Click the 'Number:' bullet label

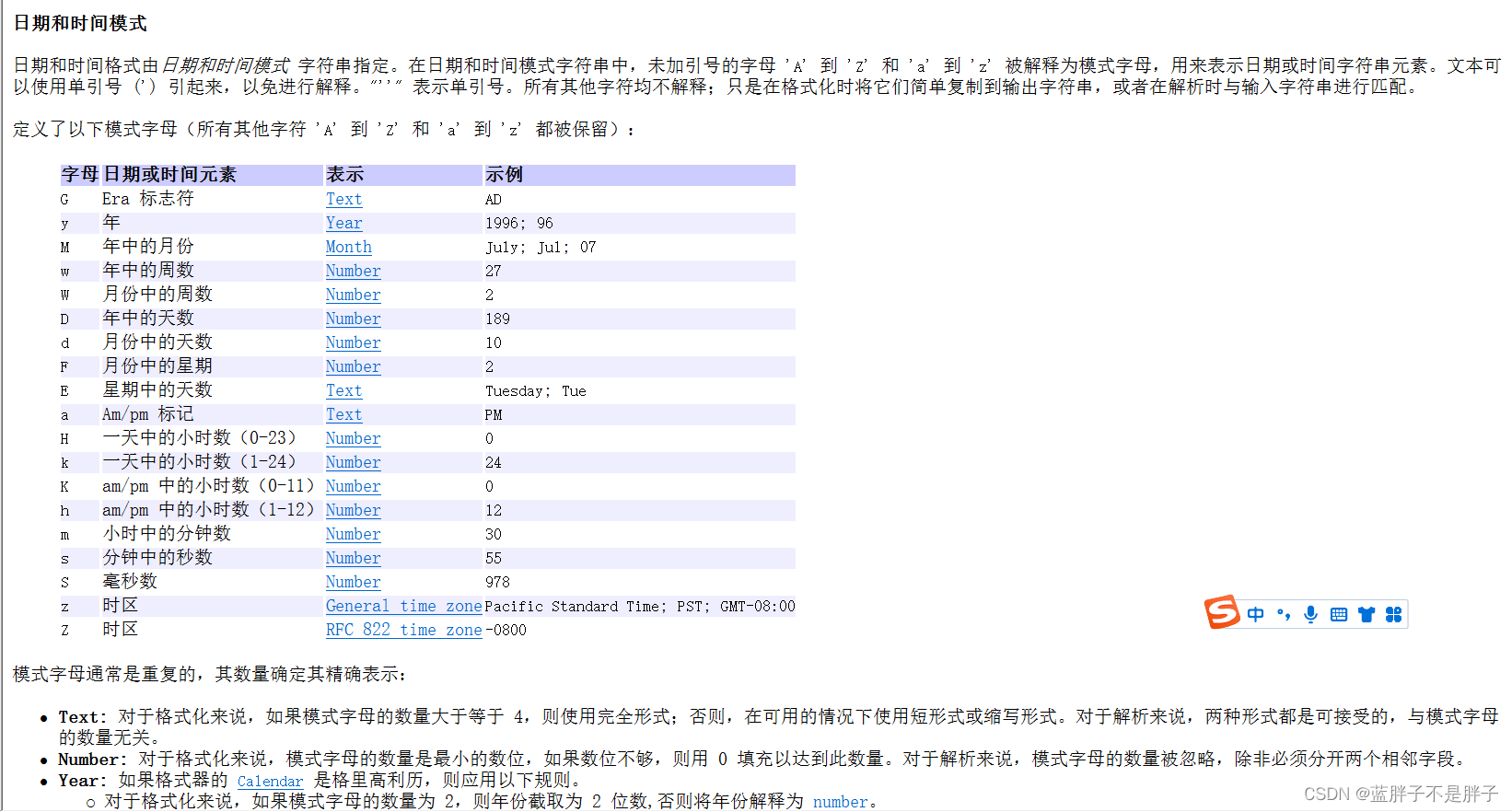93,760
